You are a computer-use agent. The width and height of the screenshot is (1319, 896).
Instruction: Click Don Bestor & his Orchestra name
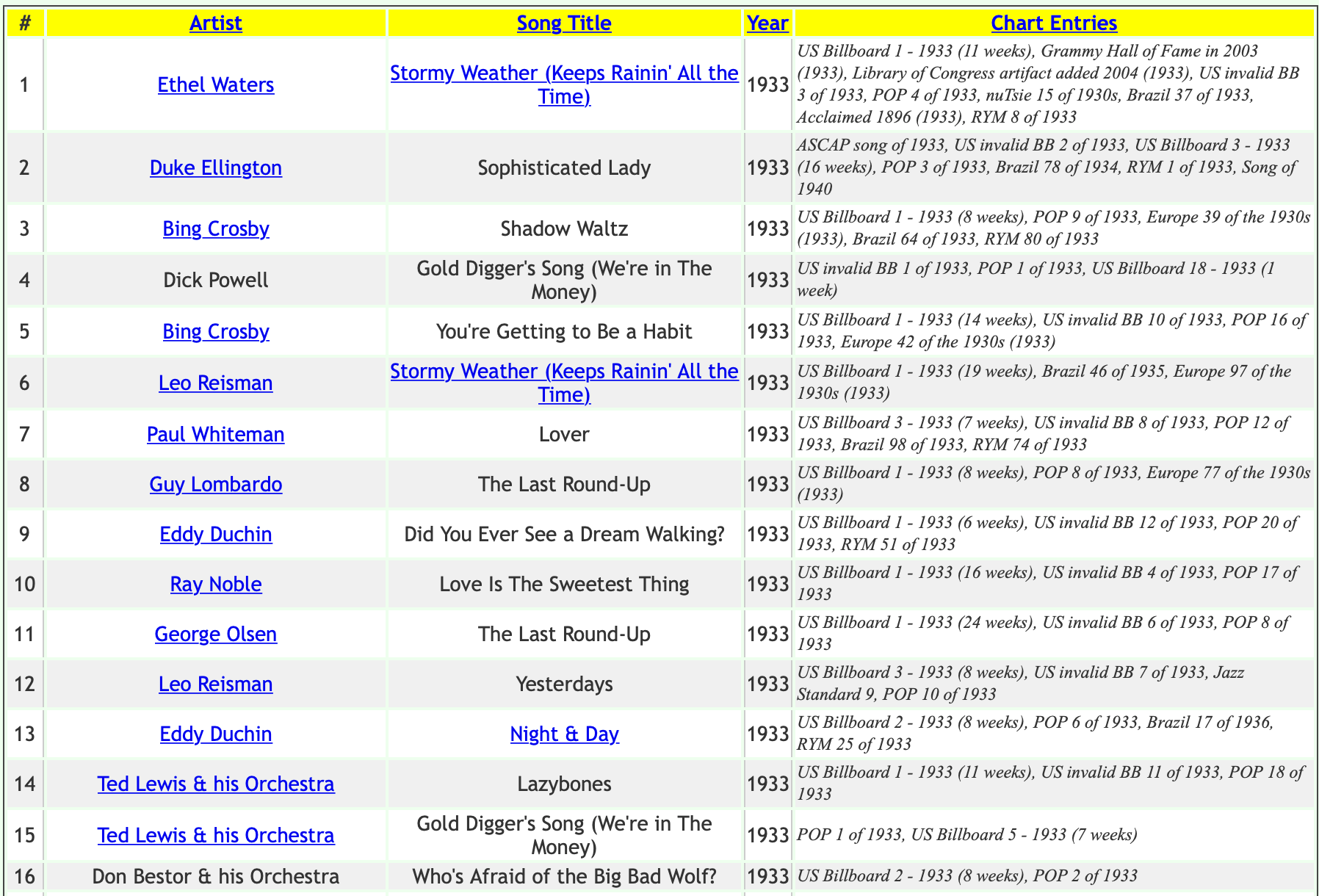coord(216,876)
